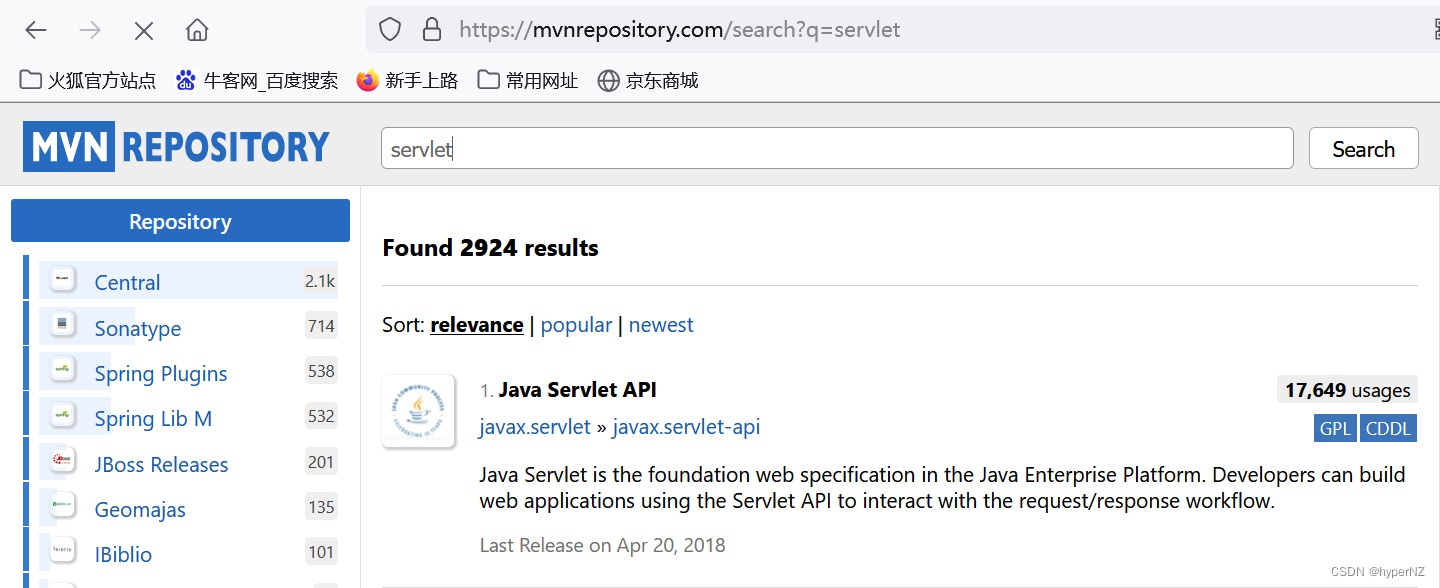This screenshot has width=1440, height=588.
Task: Open the 牛客网_百度搜索 bookmark
Action: tap(257, 81)
